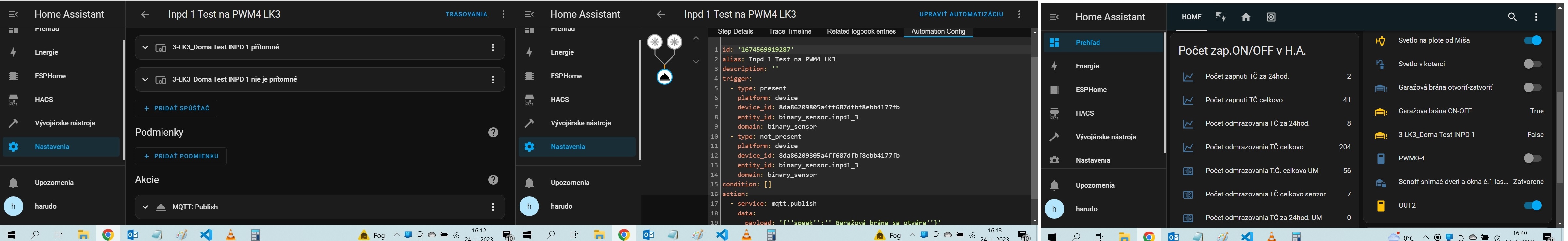Expand the MQTT: Publish action
Screen dimensions: 1568x241
(145, 208)
